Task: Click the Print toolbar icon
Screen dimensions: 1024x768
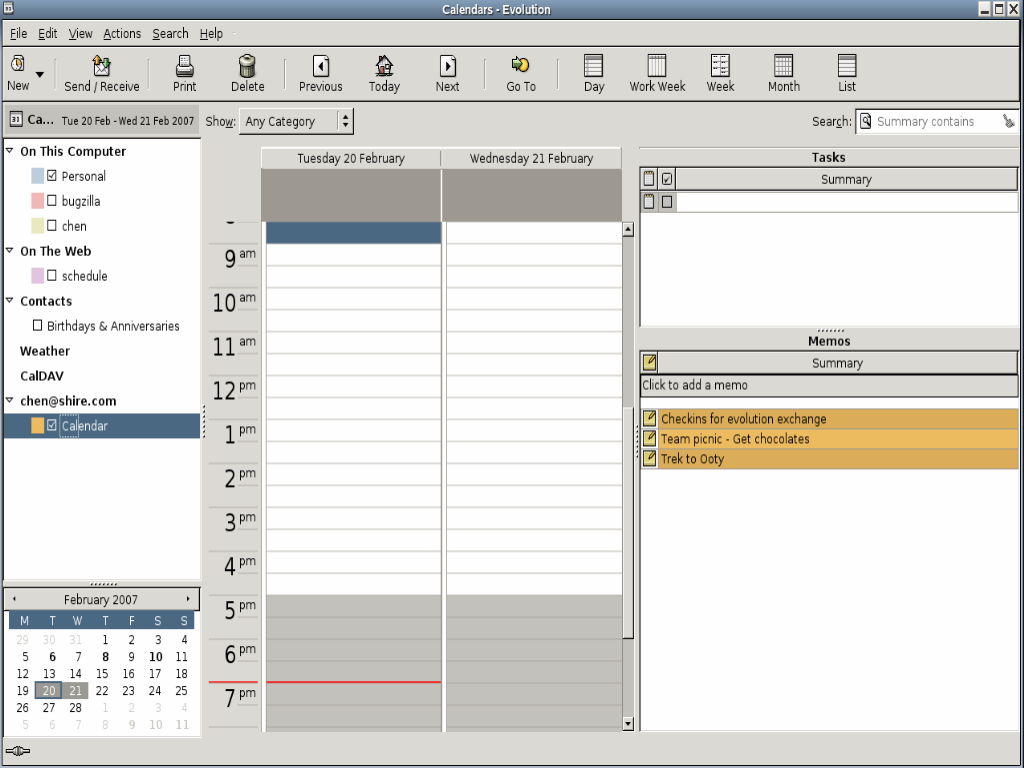Action: pos(185,66)
